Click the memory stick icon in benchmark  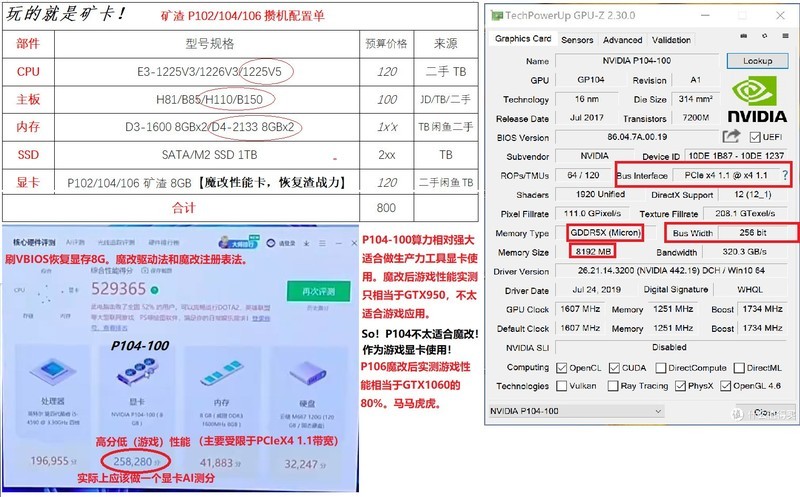[221, 372]
